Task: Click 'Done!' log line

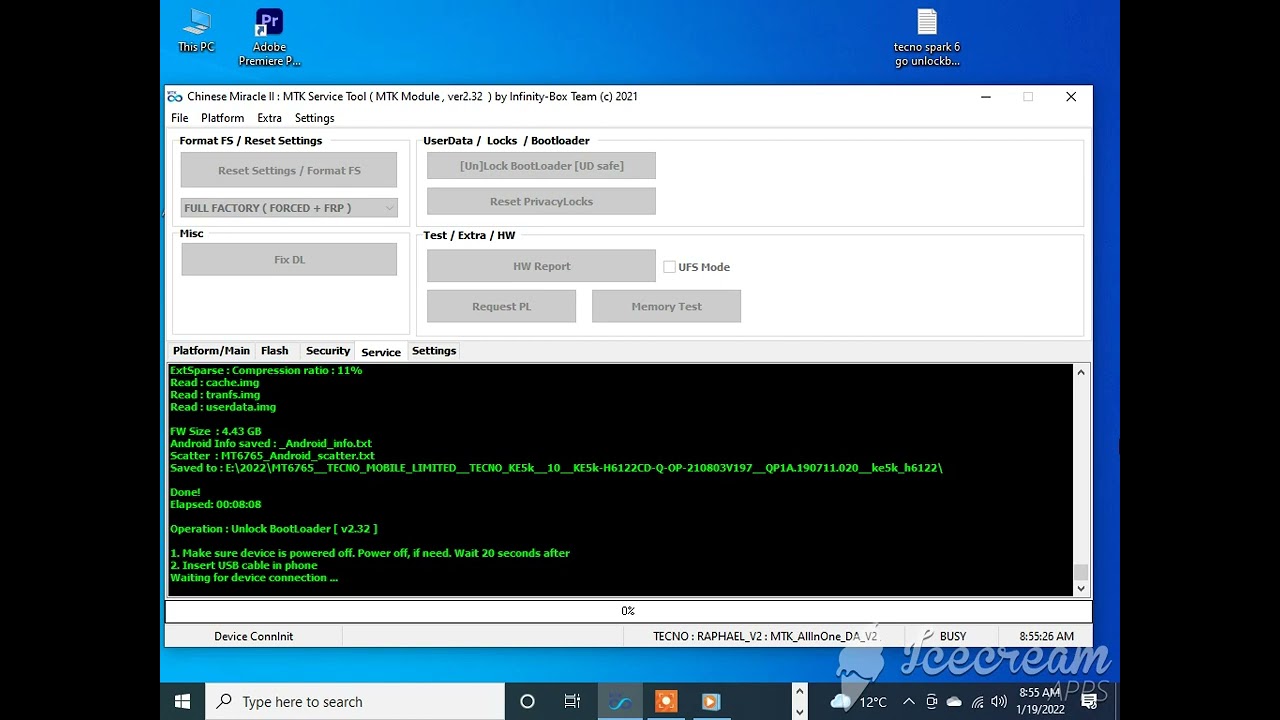Action: [186, 493]
